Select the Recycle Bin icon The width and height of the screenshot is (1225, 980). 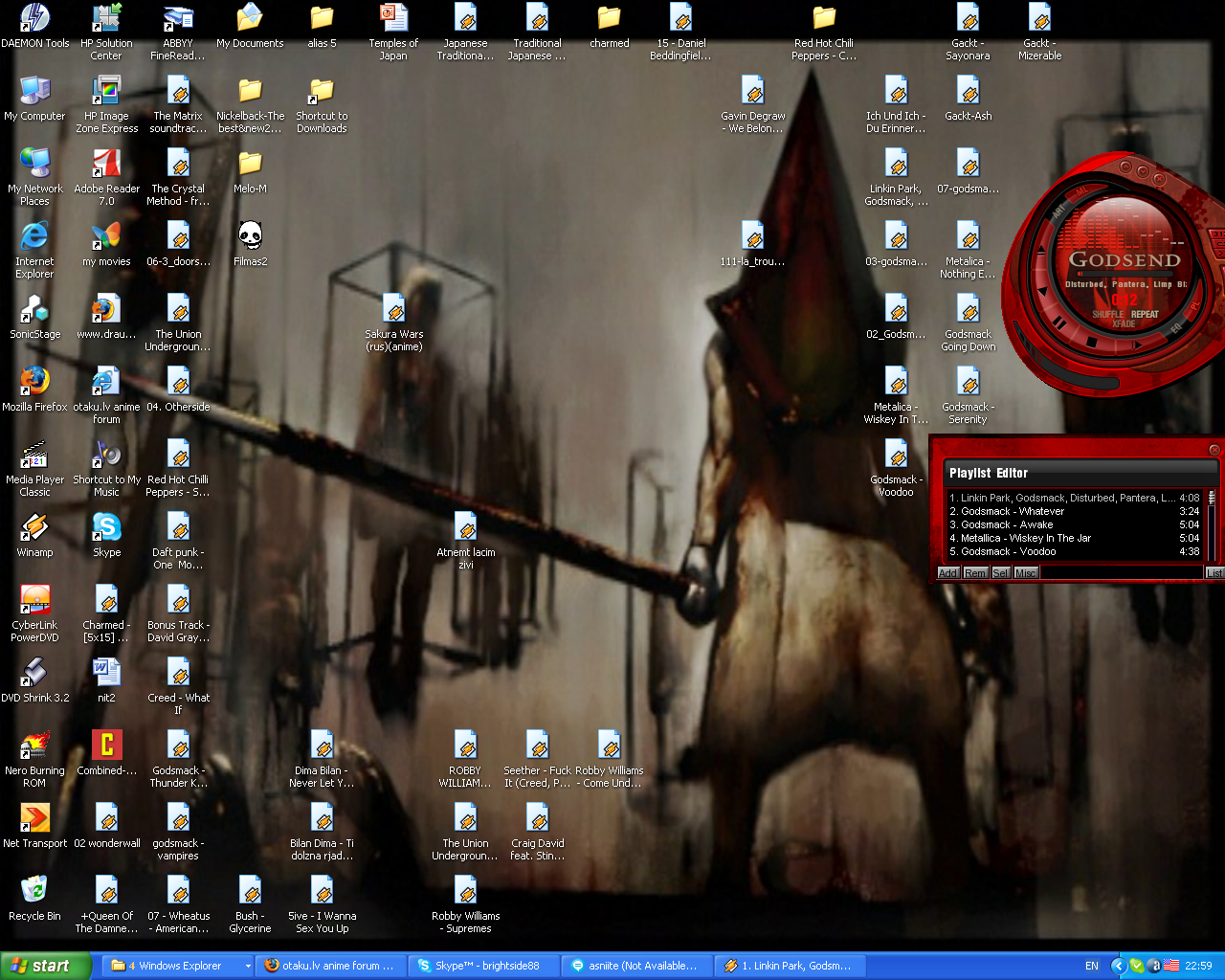point(34,899)
